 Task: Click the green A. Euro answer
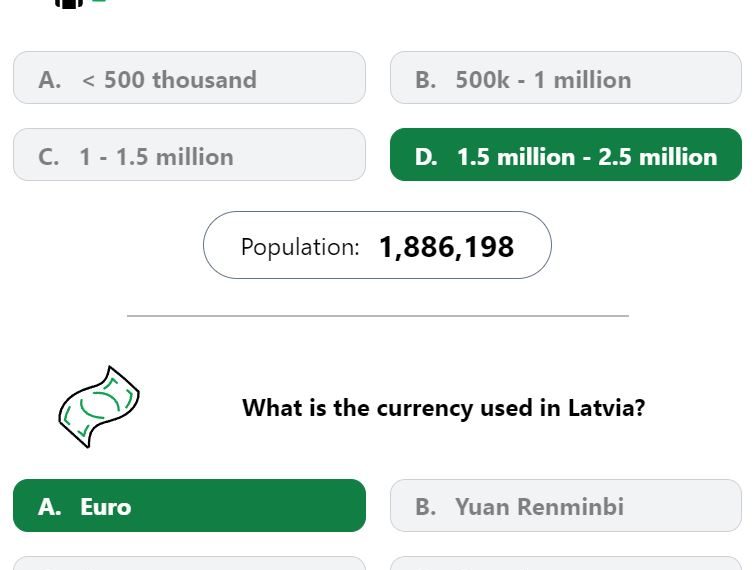coord(189,505)
